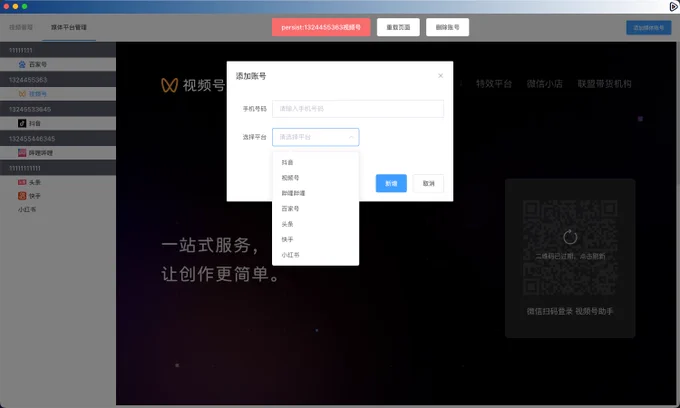This screenshot has width=680, height=408.
Task: Click the red persist:1324455363视频号 button
Action: point(321,27)
